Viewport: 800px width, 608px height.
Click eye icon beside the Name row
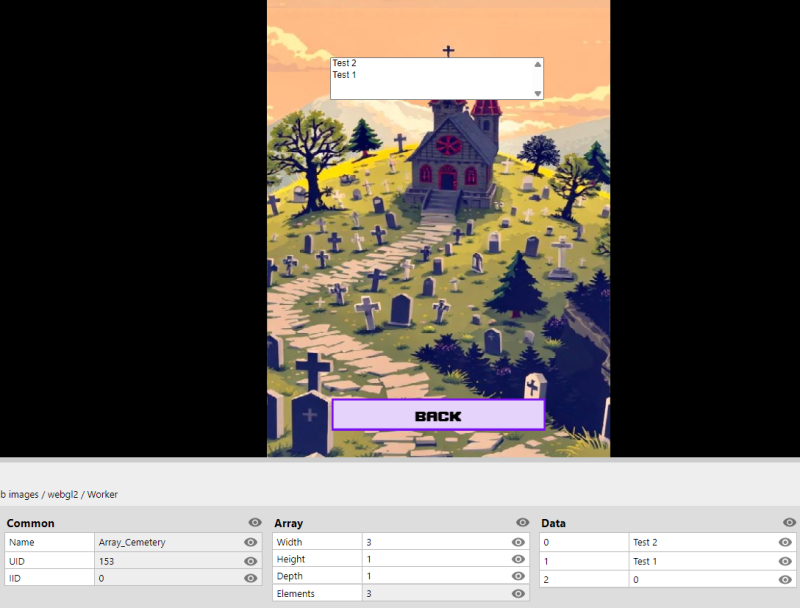[x=250, y=542]
